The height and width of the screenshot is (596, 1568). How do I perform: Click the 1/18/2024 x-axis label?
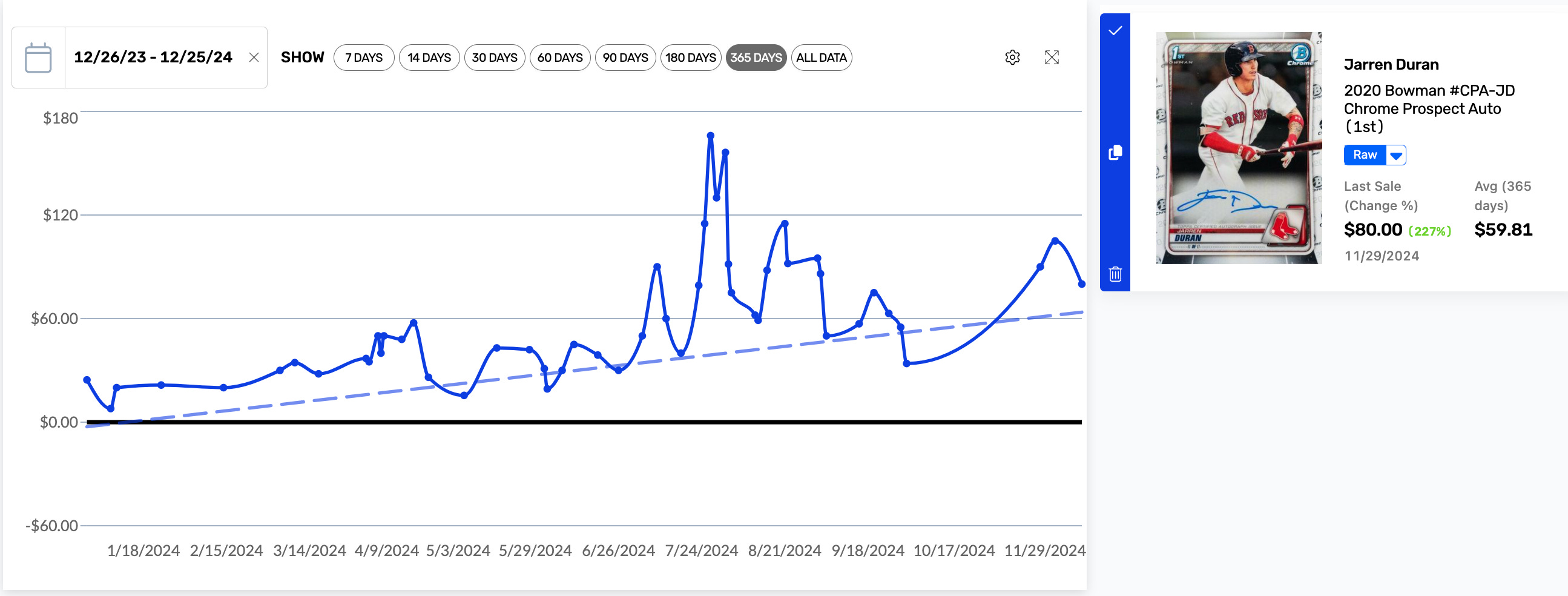coord(143,551)
